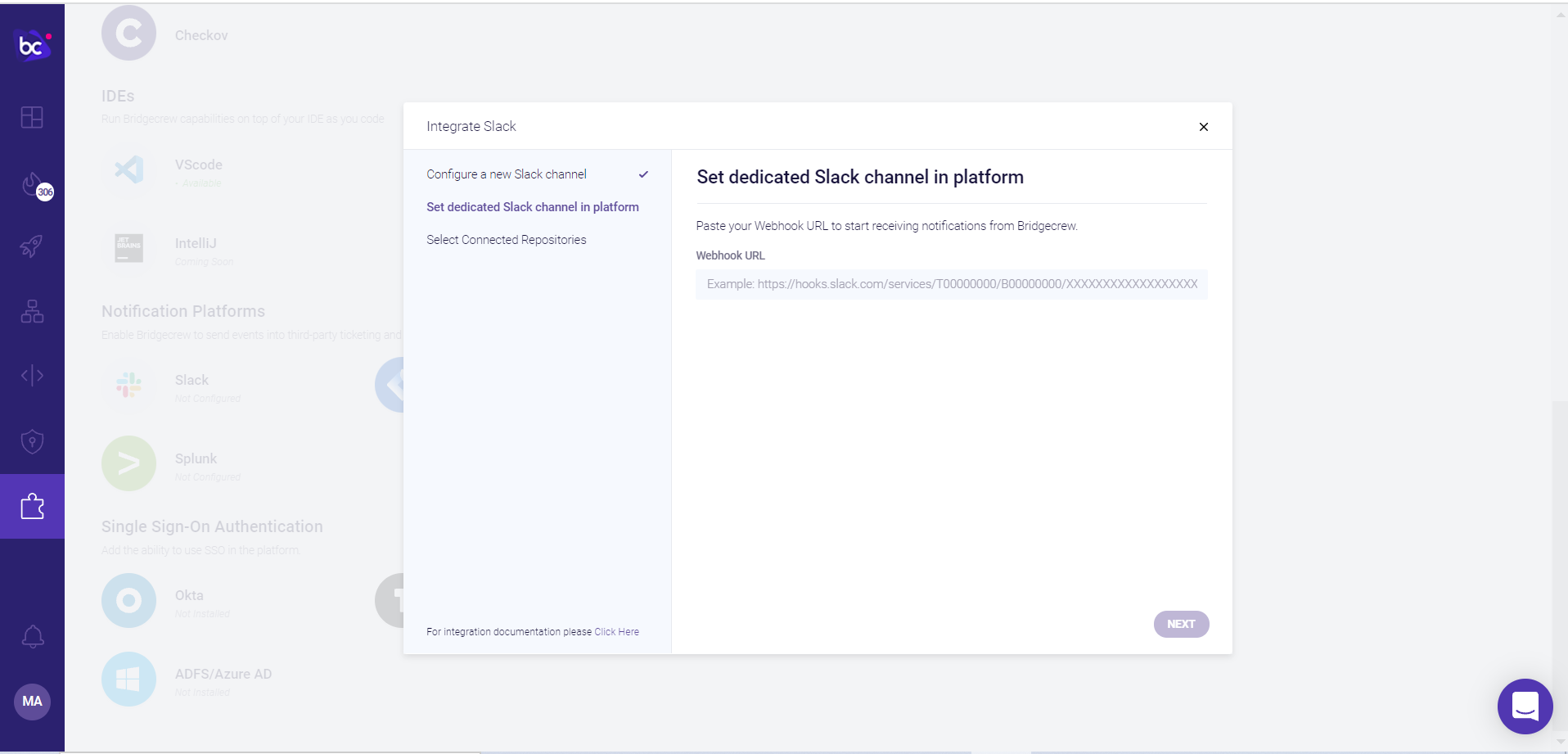The image size is (1568, 754).
Task: Click the 'Single Sign-On Authentication' section heading
Action: (212, 526)
